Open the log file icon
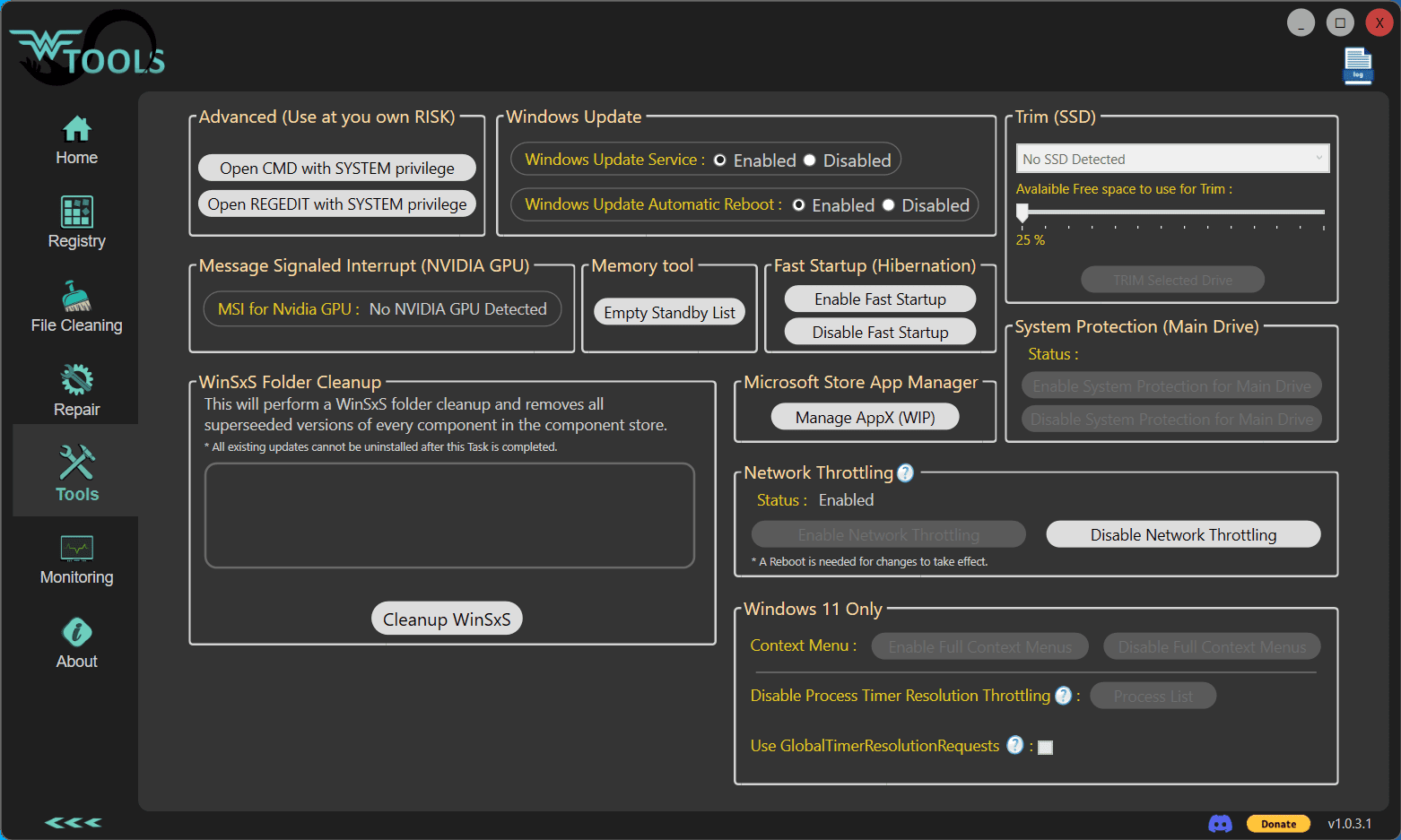 point(1358,66)
